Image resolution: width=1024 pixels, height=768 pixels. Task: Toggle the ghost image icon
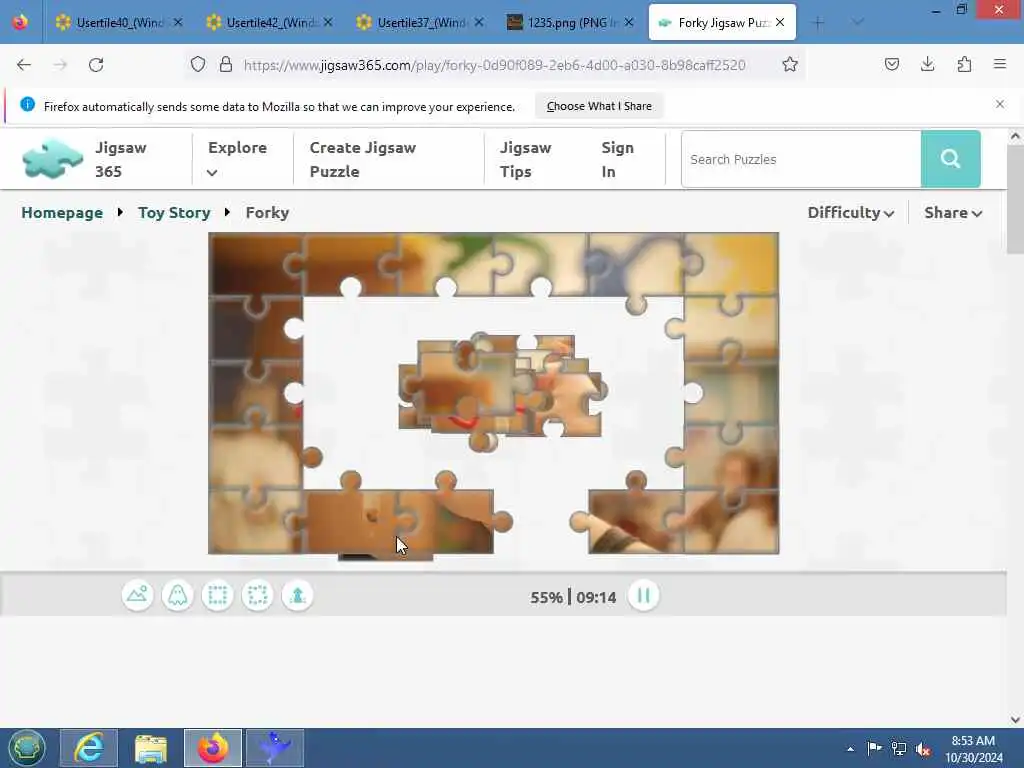click(178, 596)
